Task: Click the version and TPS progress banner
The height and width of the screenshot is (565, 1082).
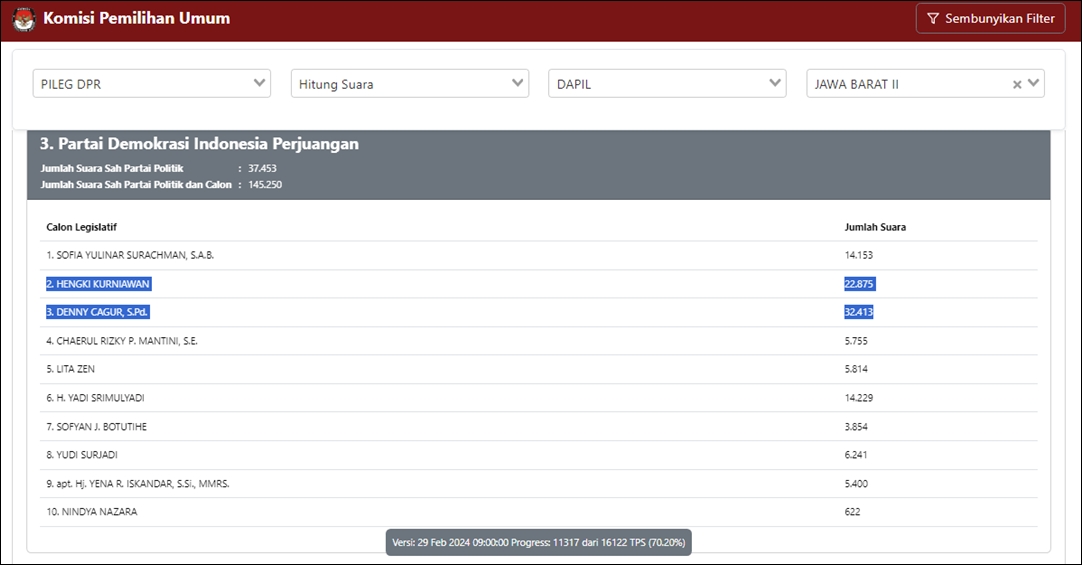Action: click(x=538, y=542)
